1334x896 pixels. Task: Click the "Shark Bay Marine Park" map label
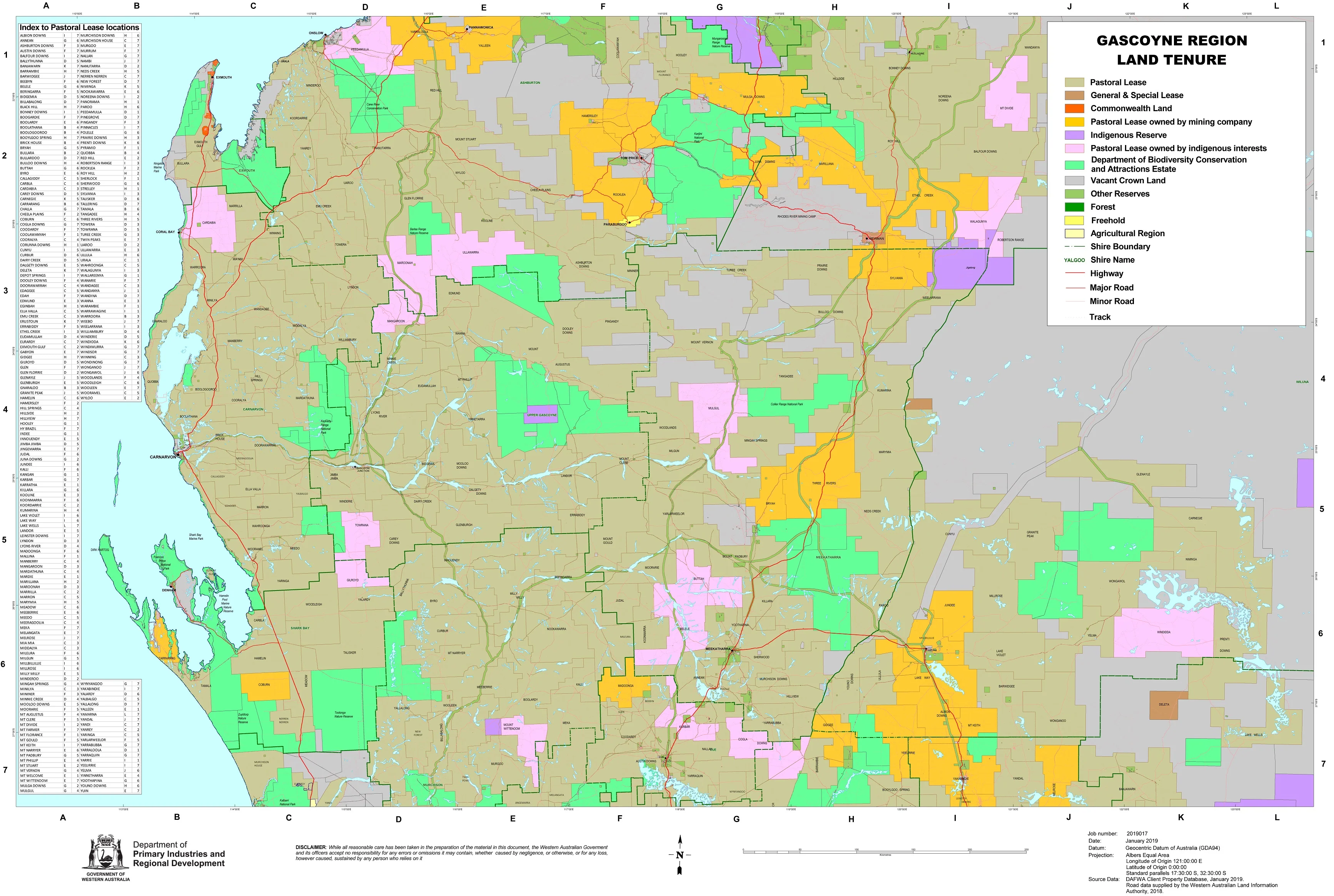click(196, 537)
